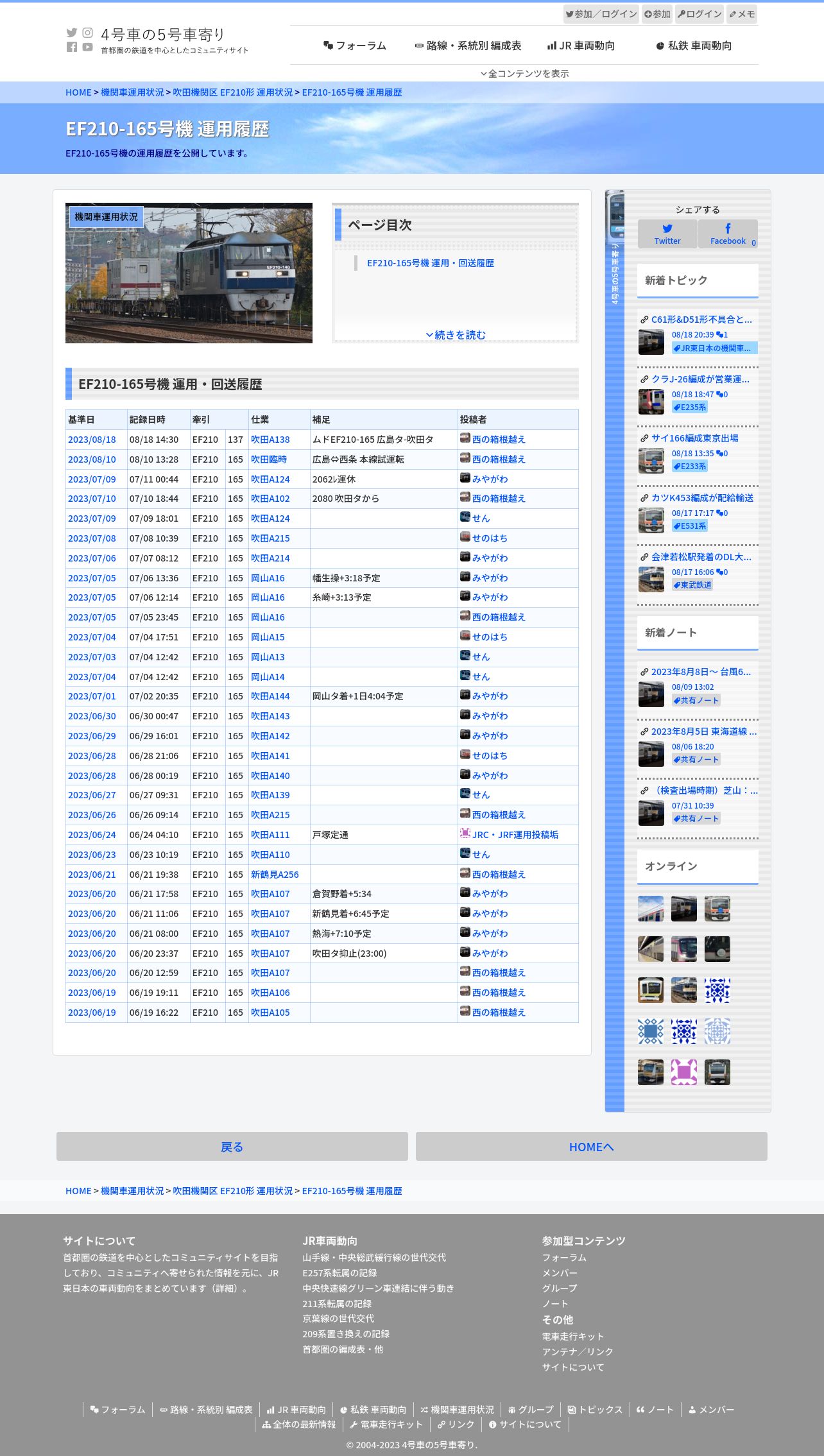Go to HOME in top breadcrumb
This screenshot has height=1456, width=824.
78,92
